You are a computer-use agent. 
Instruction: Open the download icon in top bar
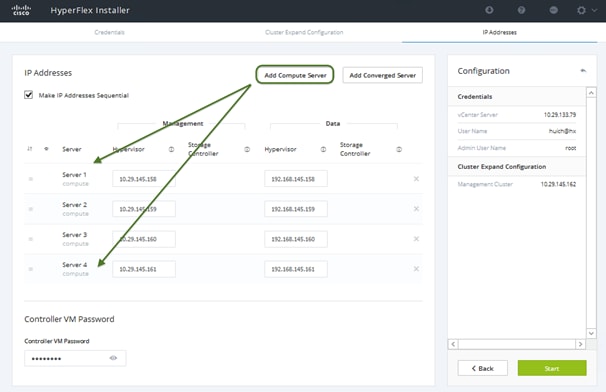[489, 10]
